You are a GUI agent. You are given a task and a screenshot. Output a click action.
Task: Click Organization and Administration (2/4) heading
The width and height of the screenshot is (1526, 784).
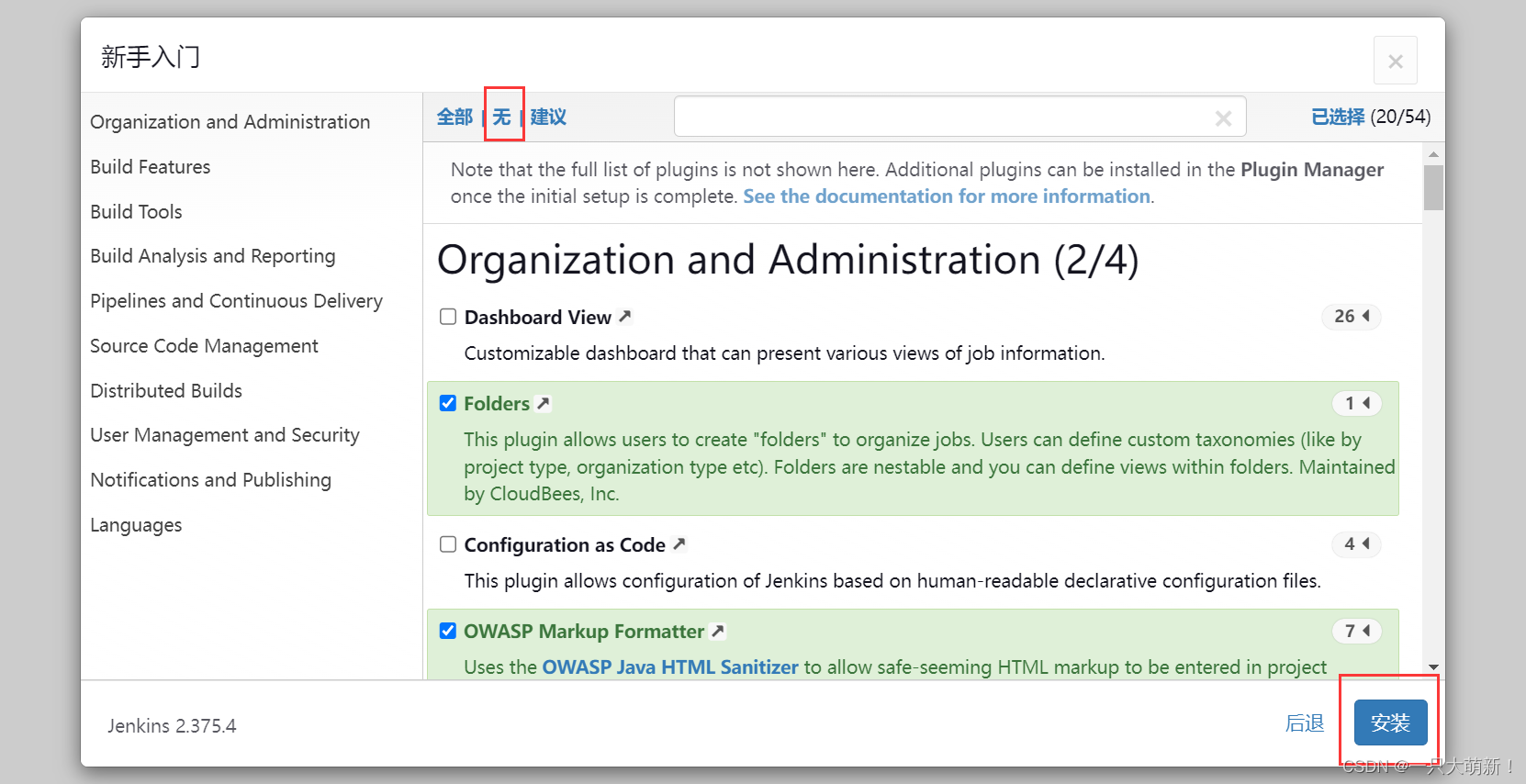788,260
